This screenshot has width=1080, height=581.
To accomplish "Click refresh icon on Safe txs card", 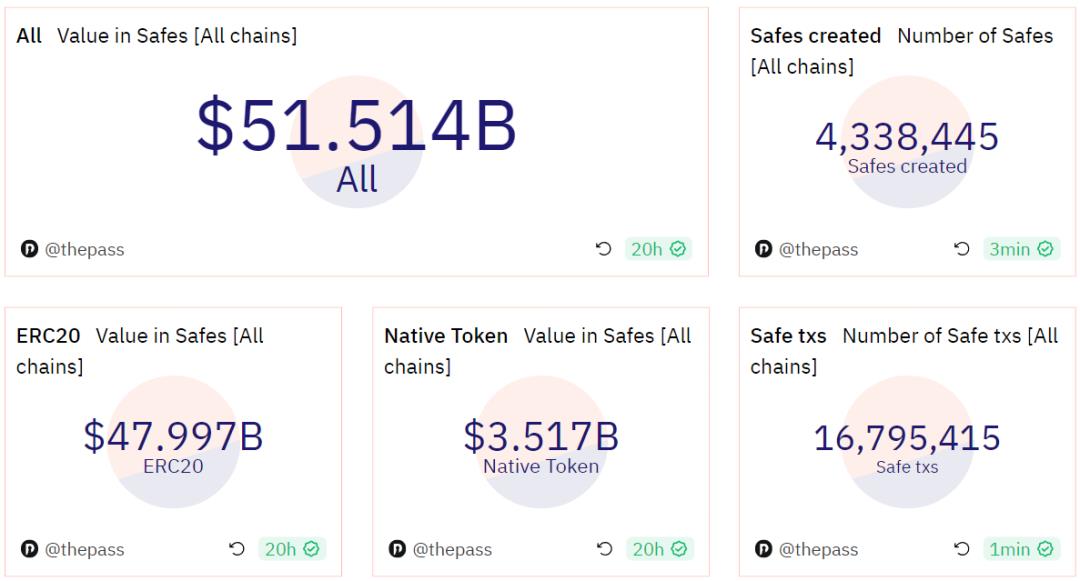I will pyautogui.click(x=962, y=549).
